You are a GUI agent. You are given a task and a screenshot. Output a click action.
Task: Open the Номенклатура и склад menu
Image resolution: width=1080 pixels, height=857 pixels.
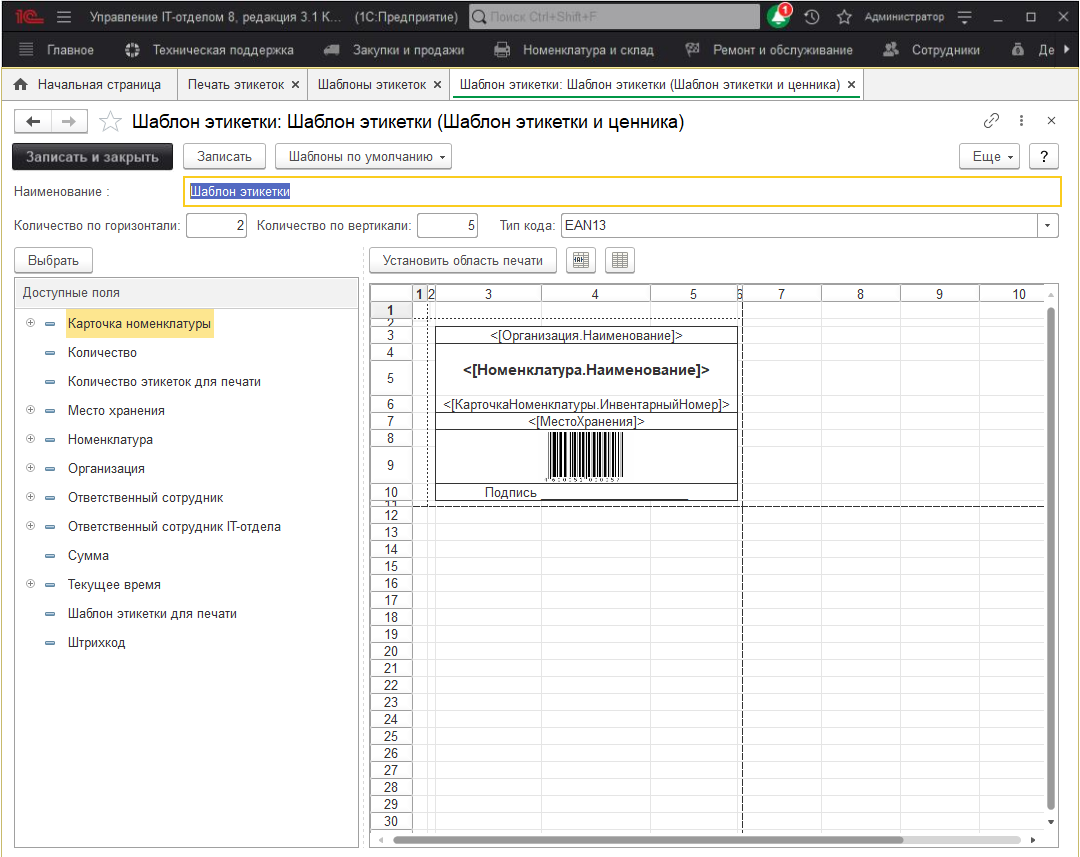coord(575,50)
